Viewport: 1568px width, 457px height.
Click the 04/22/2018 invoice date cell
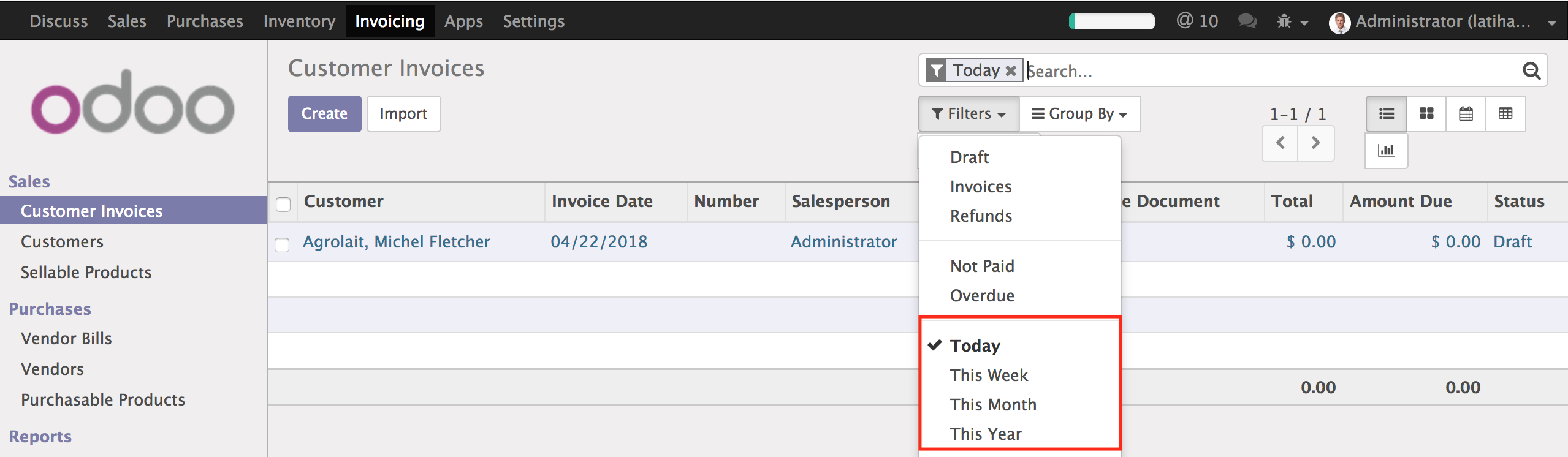[x=599, y=242]
